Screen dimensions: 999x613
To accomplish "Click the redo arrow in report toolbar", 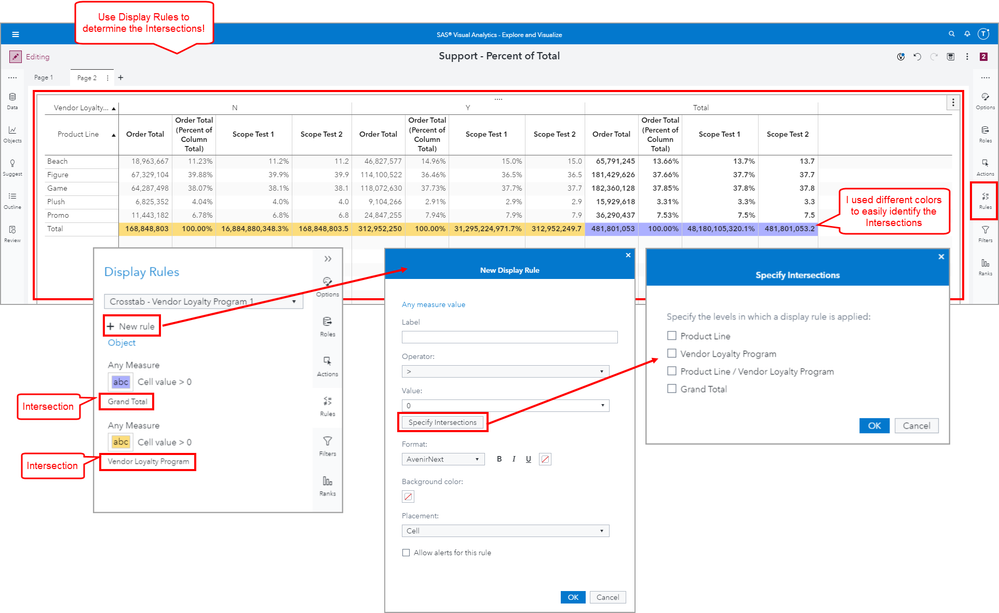I will tap(934, 57).
